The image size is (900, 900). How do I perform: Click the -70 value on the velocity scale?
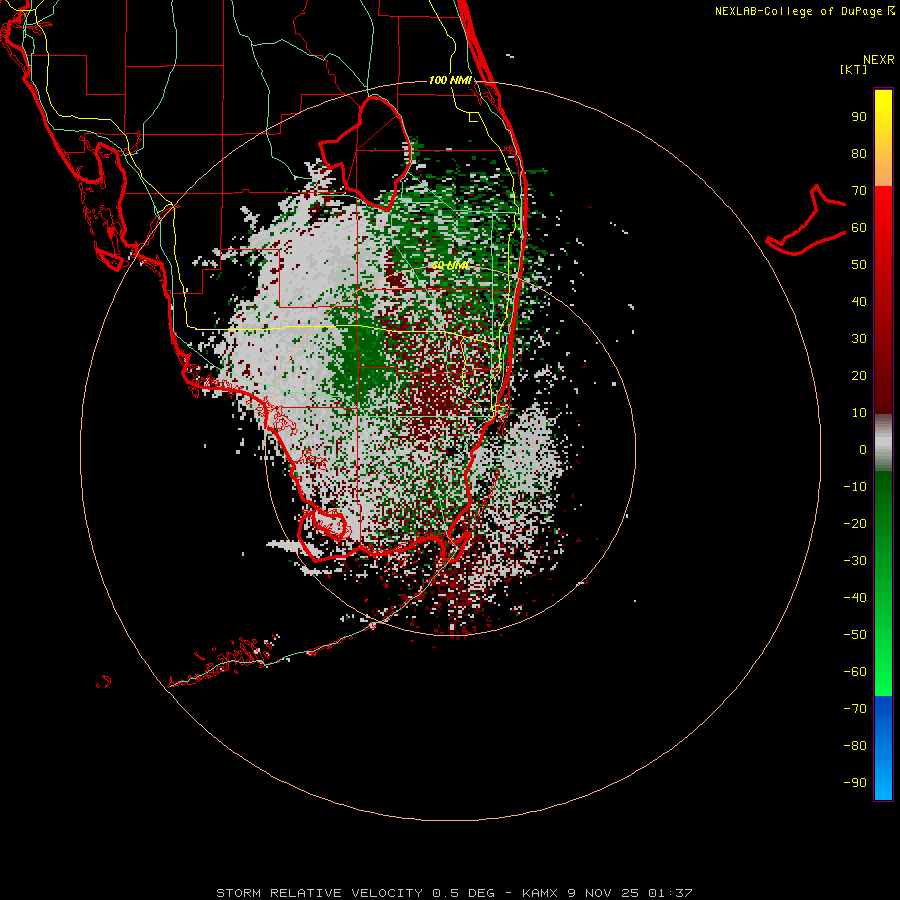855,709
